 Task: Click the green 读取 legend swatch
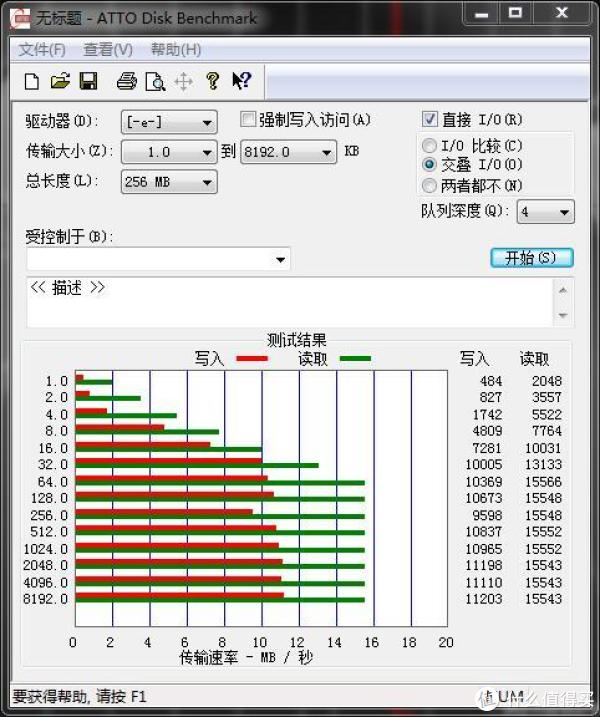click(355, 358)
